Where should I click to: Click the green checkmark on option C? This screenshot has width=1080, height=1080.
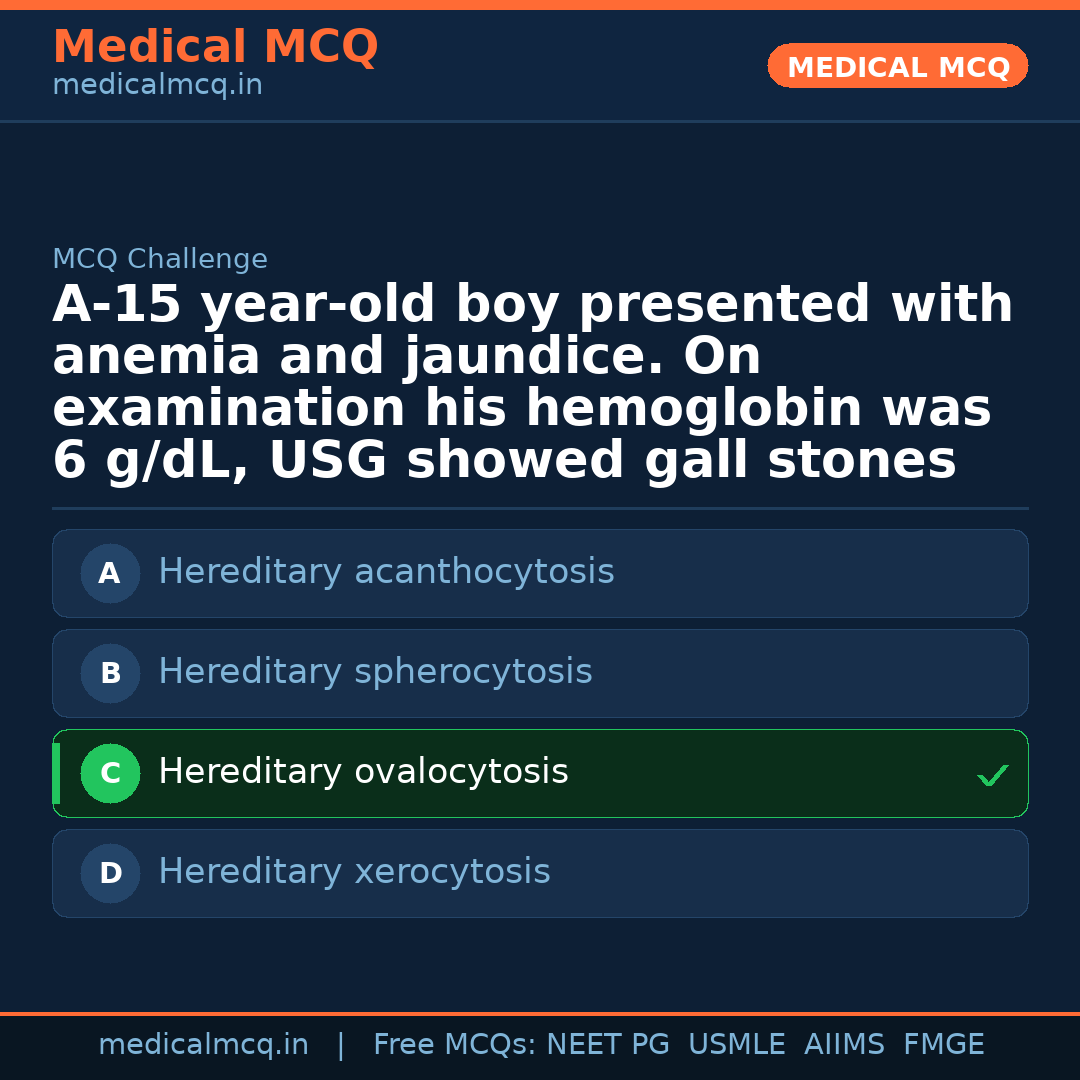coord(992,775)
